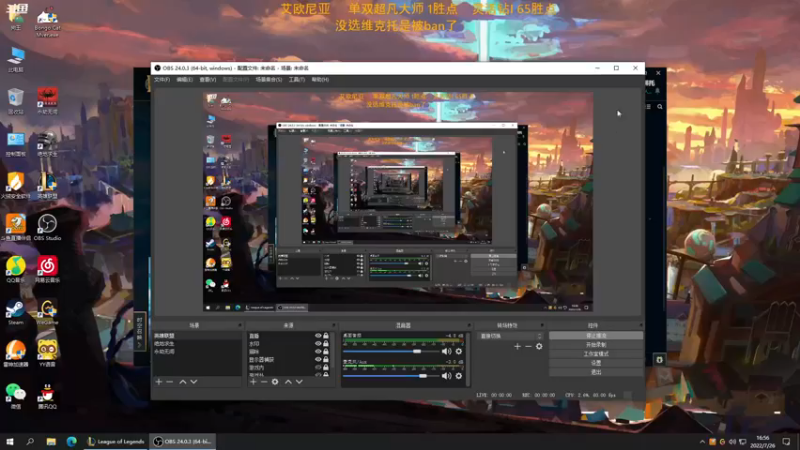Move the selected scene down
The height and width of the screenshot is (450, 800).
194,382
